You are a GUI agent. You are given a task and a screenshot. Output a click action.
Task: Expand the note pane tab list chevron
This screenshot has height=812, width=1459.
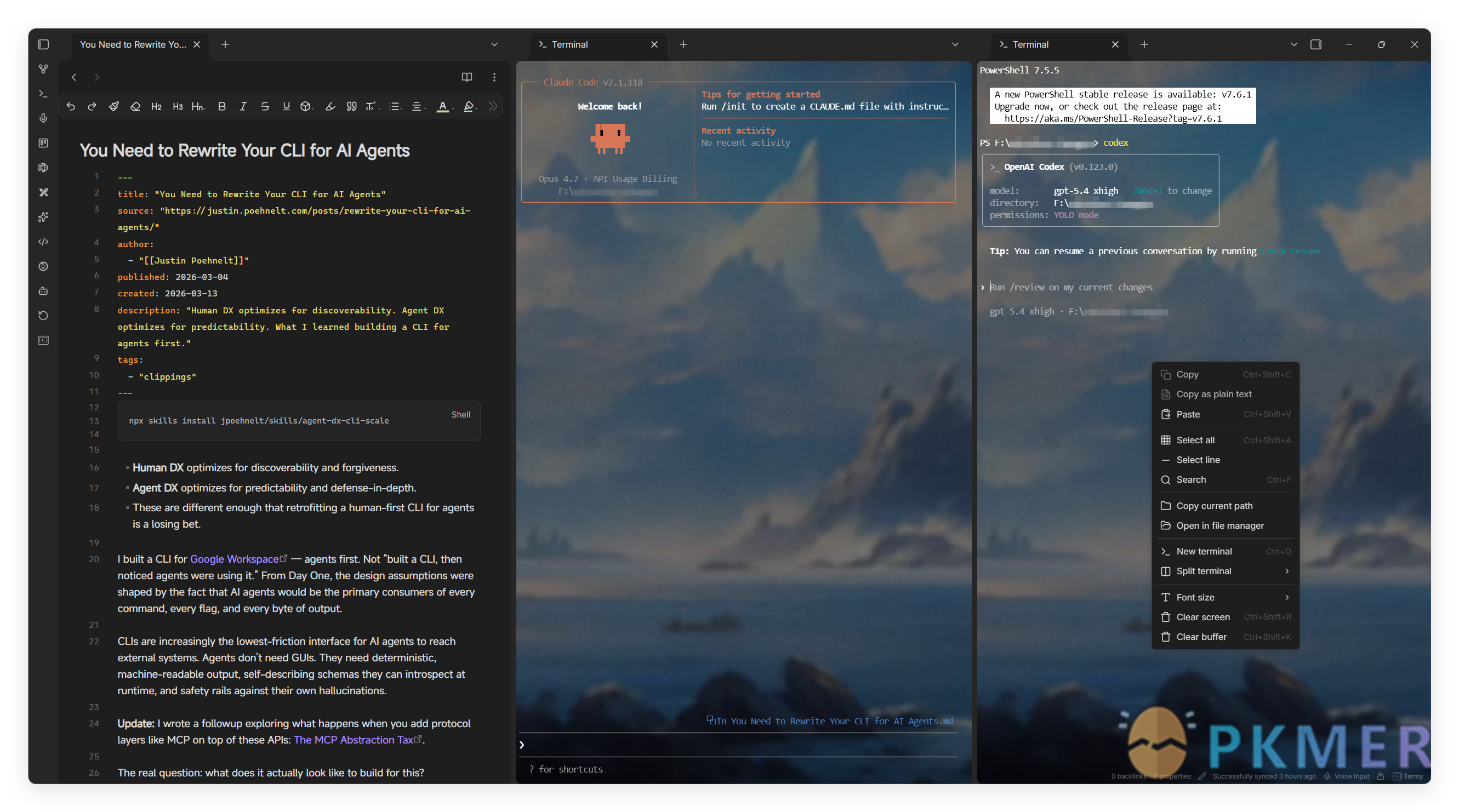pos(494,44)
